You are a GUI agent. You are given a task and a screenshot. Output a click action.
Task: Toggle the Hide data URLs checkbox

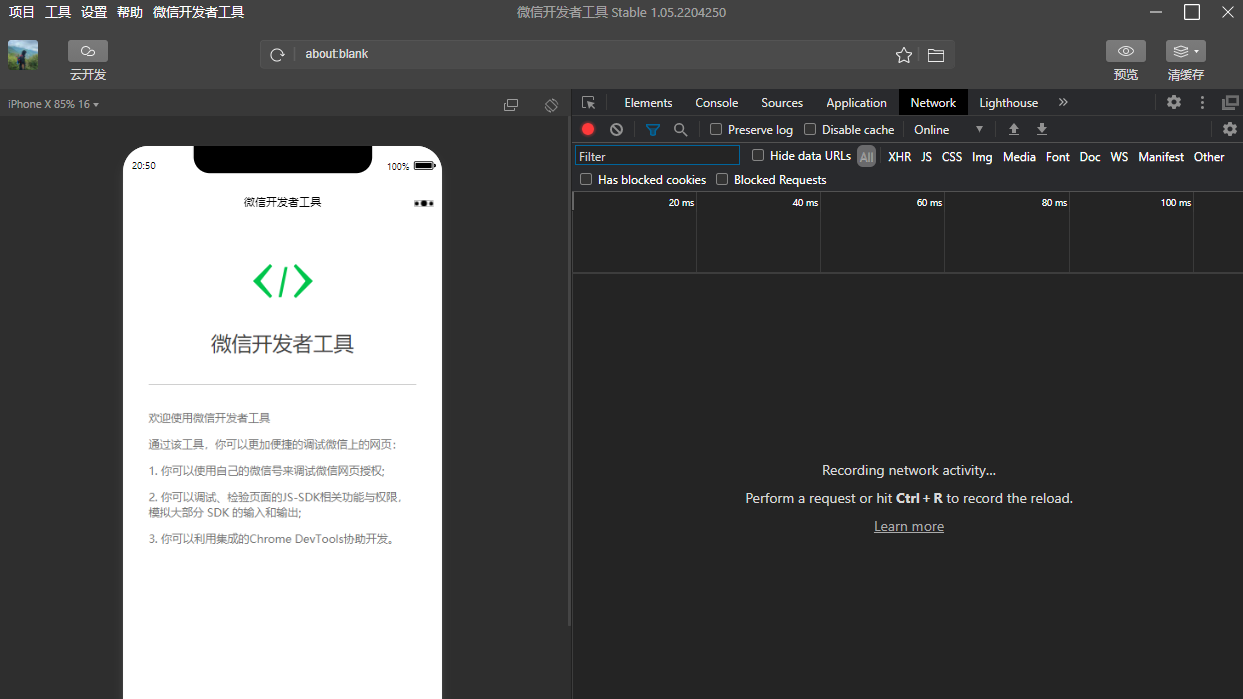coord(758,156)
